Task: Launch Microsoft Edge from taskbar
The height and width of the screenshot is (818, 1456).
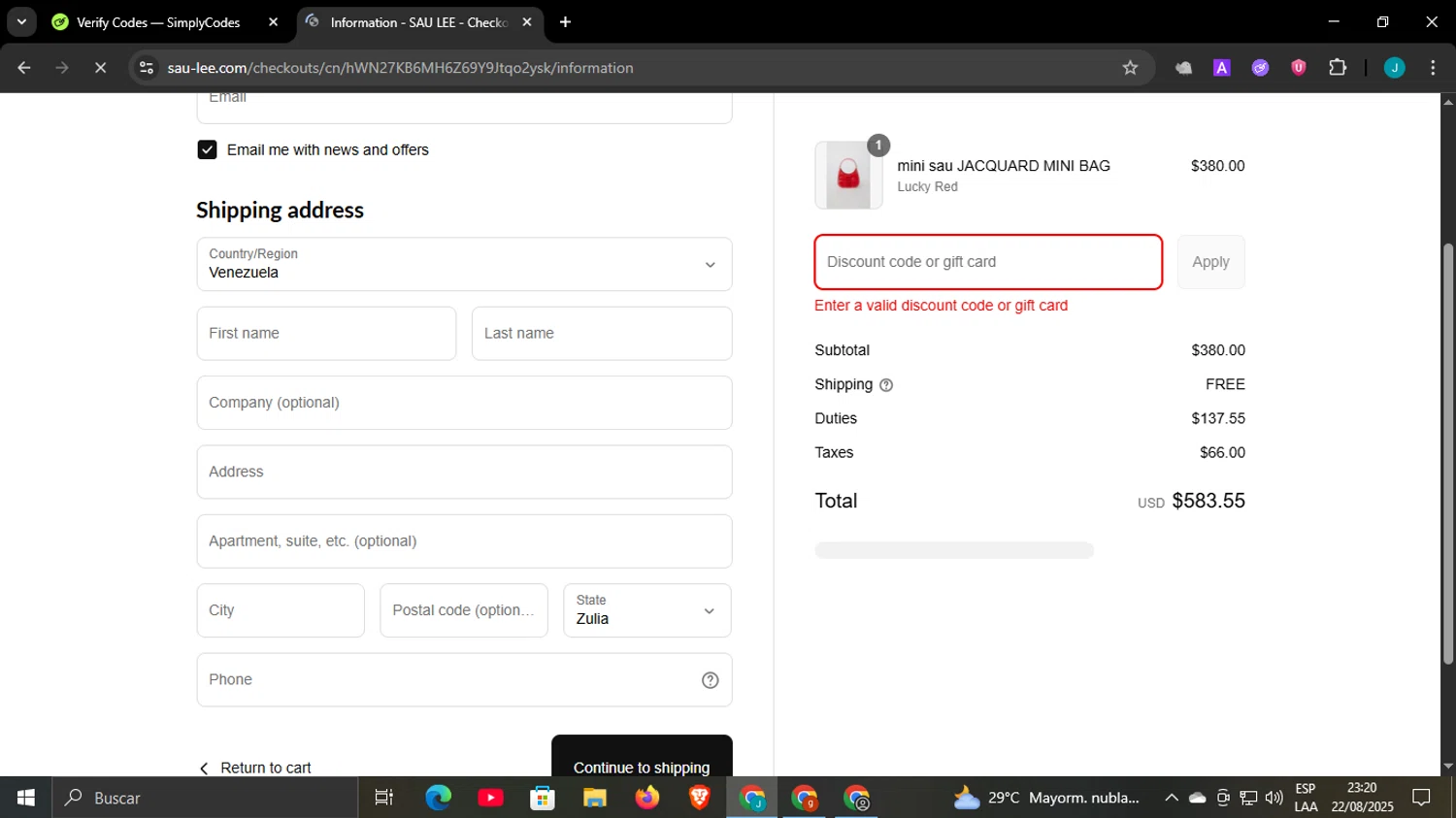Action: click(439, 798)
